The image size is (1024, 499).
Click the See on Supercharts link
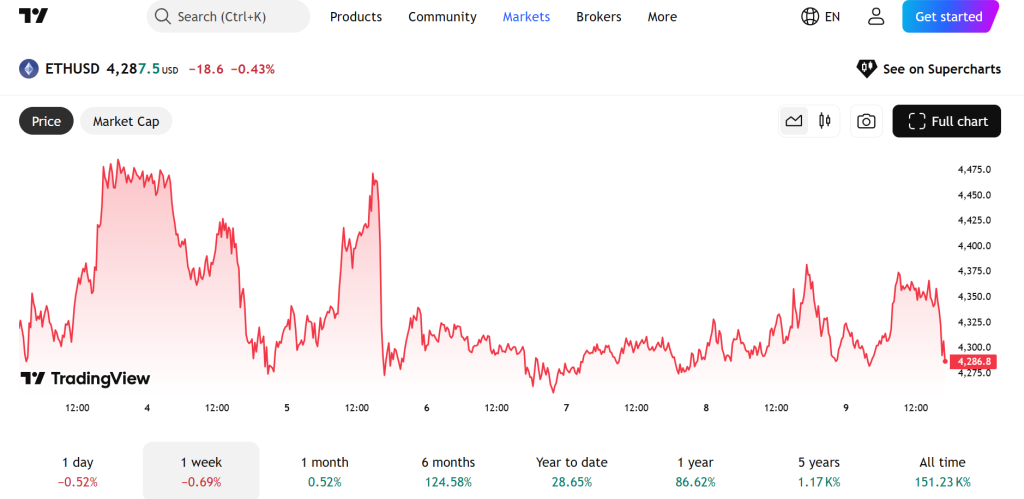929,69
